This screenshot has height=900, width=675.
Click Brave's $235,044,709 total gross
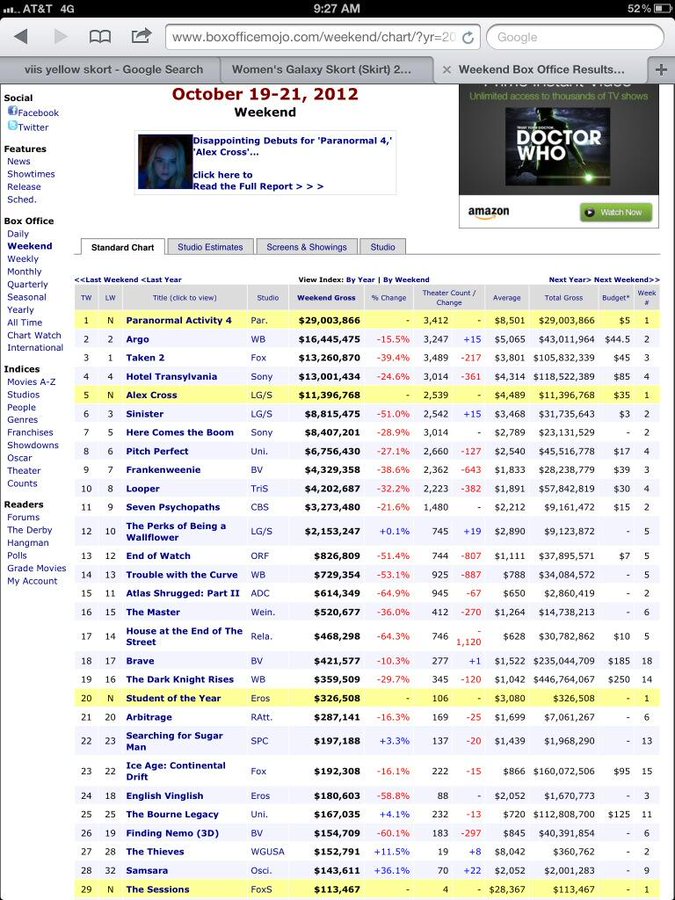point(564,661)
